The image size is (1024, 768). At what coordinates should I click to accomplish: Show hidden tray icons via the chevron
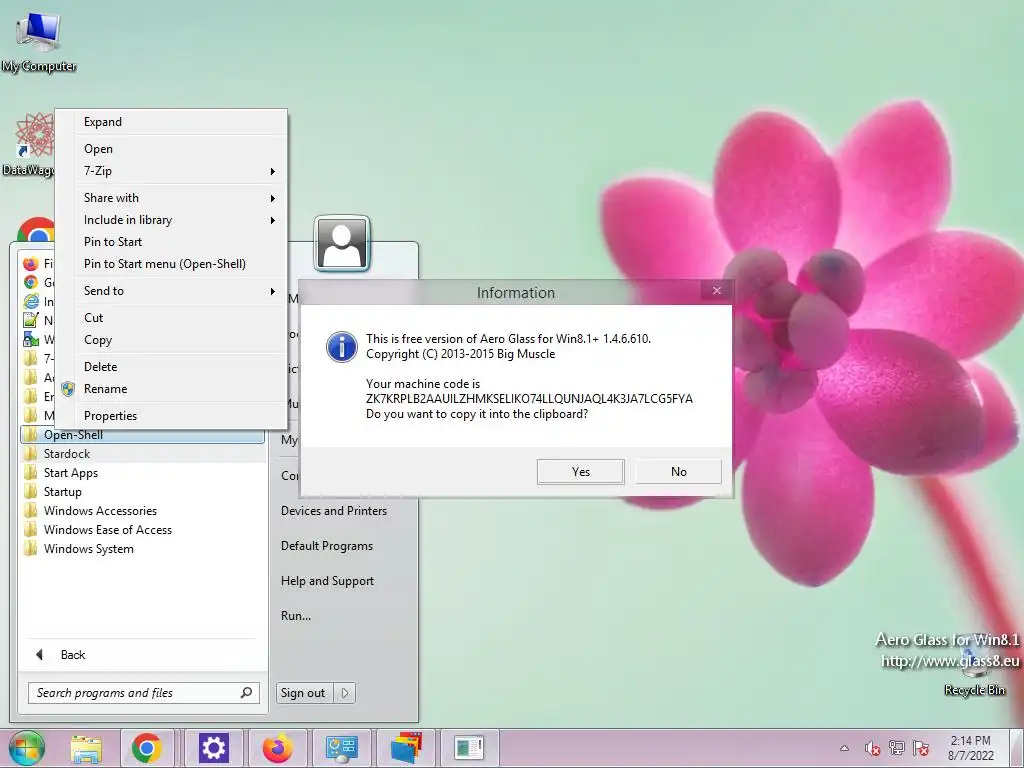(844, 748)
